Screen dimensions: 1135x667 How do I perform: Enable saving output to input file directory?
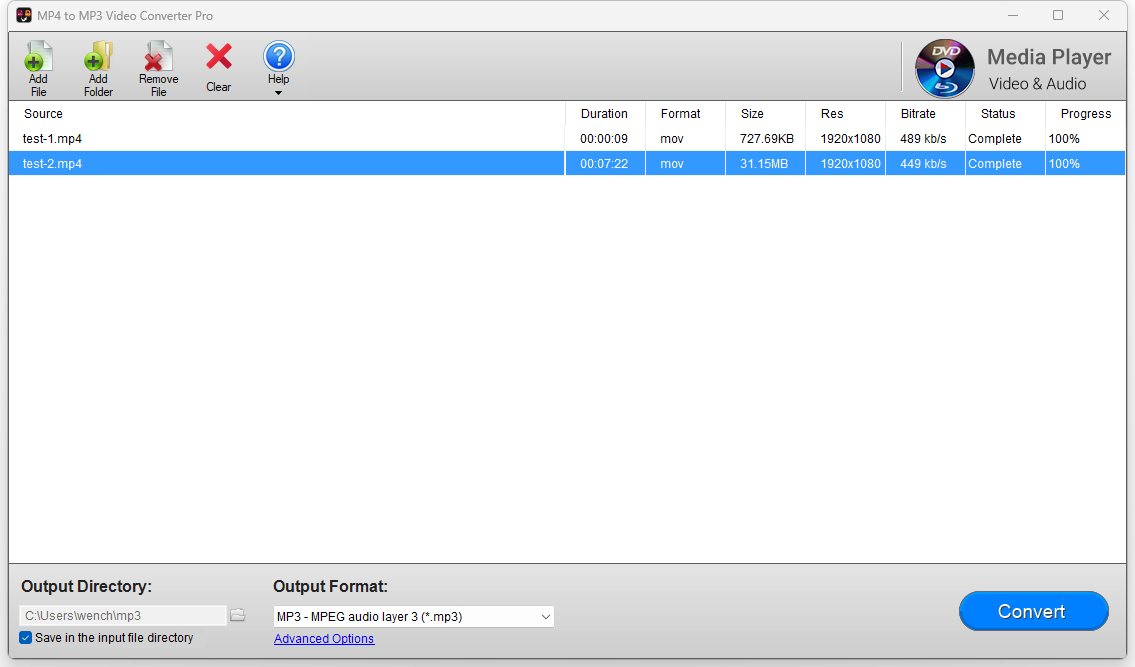(x=25, y=637)
